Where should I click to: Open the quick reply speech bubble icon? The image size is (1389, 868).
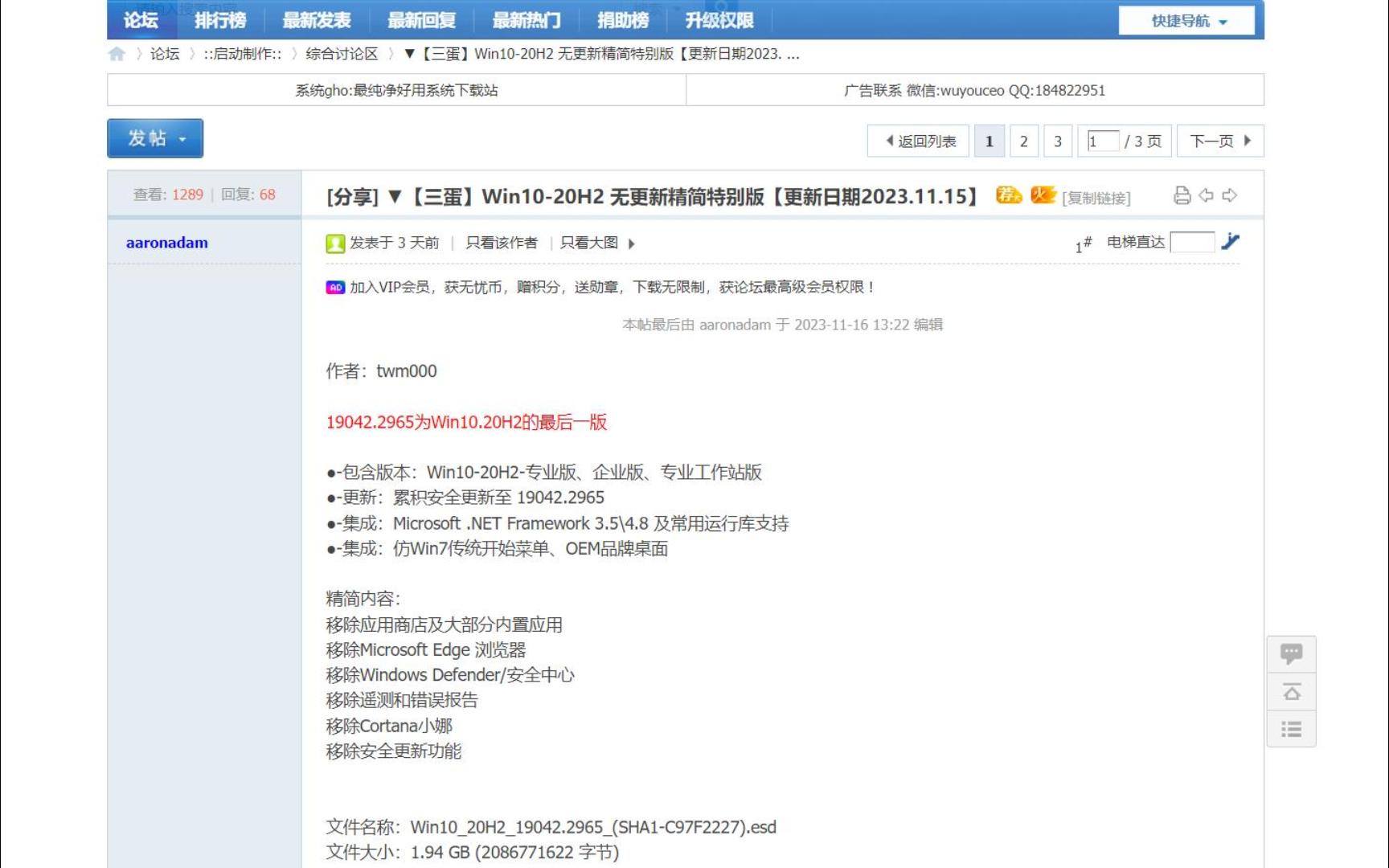[x=1291, y=653]
